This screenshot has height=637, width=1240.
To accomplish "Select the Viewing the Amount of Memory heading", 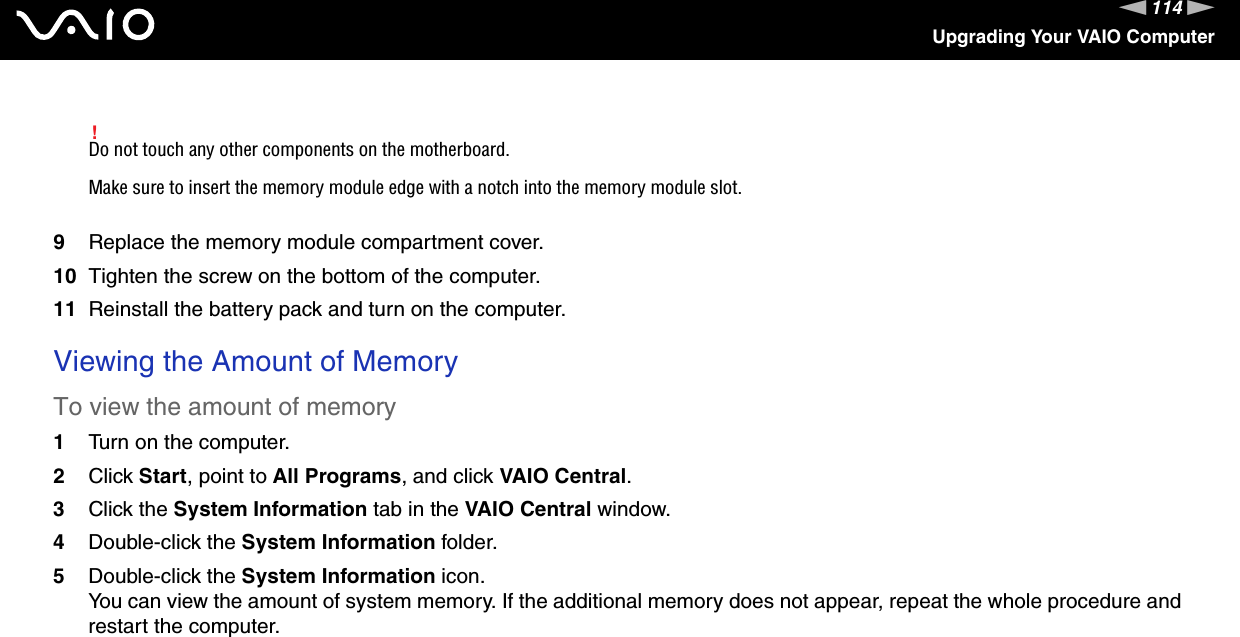I will click(x=256, y=361).
